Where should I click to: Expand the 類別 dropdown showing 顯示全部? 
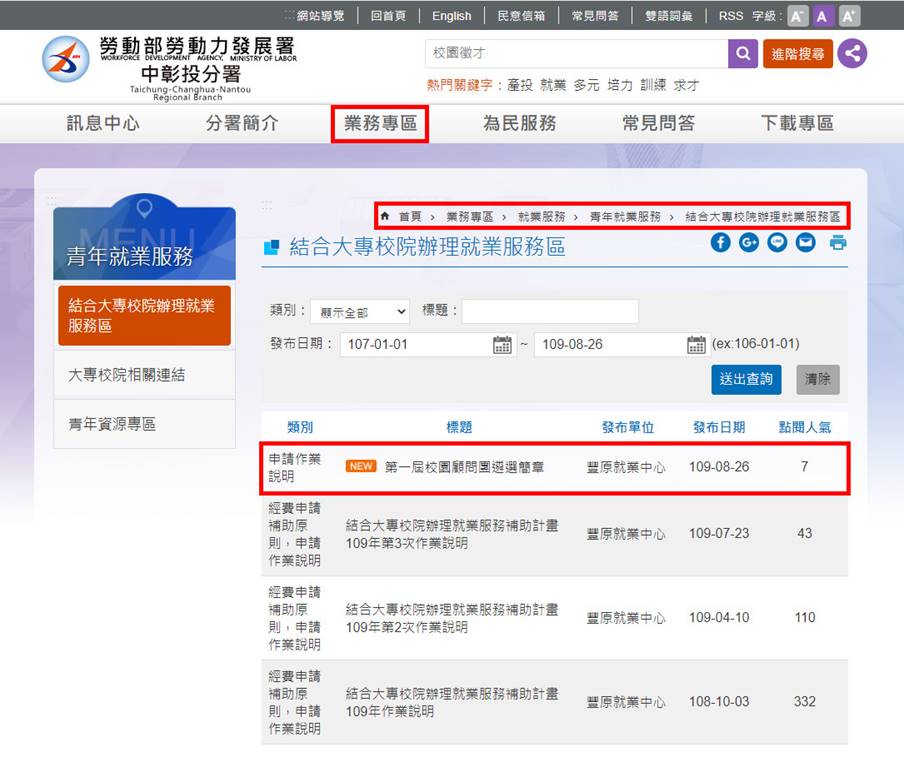point(359,312)
